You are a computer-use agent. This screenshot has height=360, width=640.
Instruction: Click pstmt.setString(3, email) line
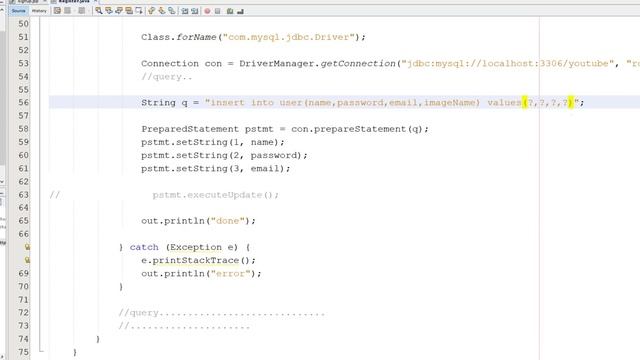tap(216, 169)
